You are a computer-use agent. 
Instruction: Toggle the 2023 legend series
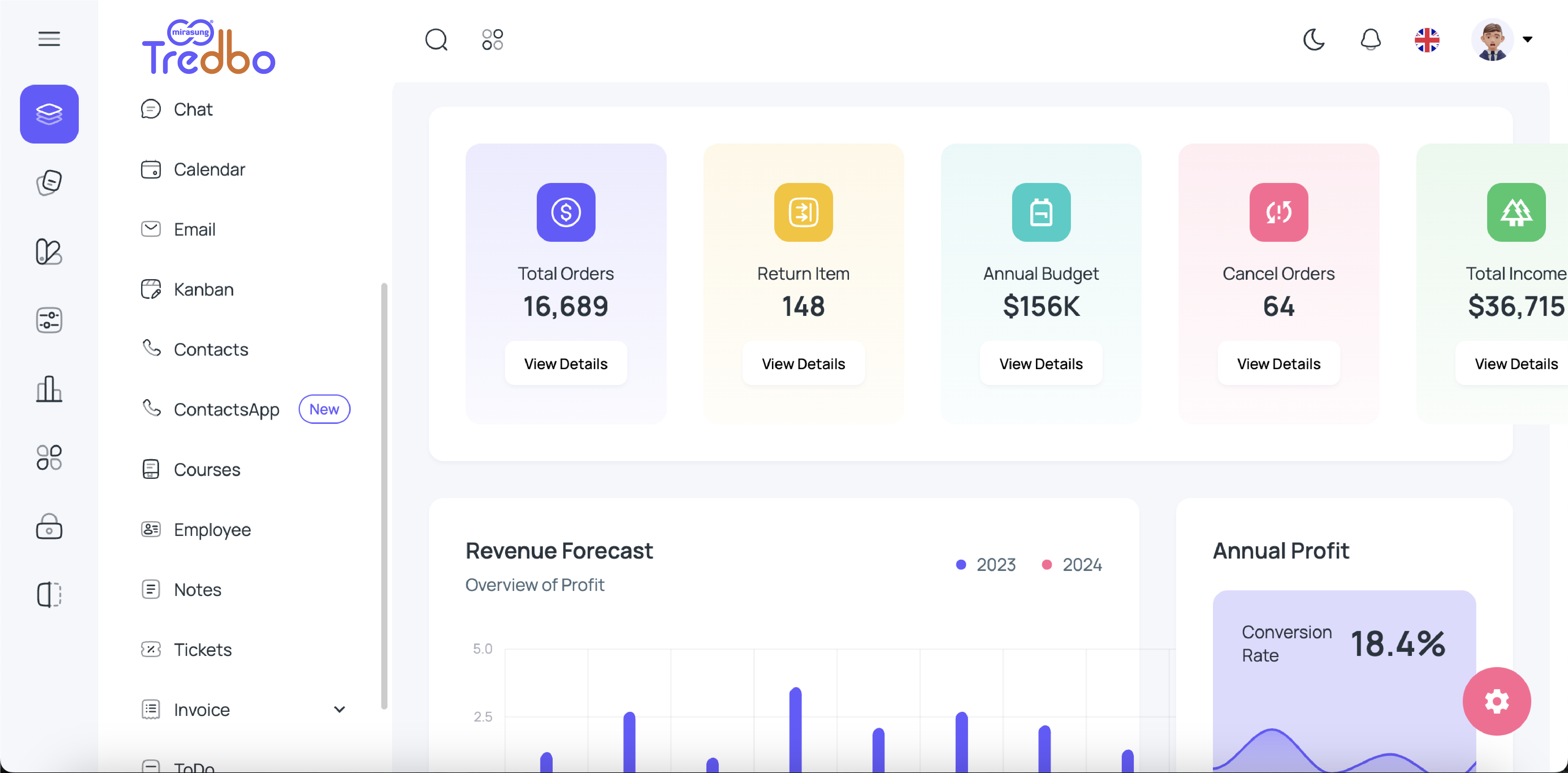(x=986, y=565)
